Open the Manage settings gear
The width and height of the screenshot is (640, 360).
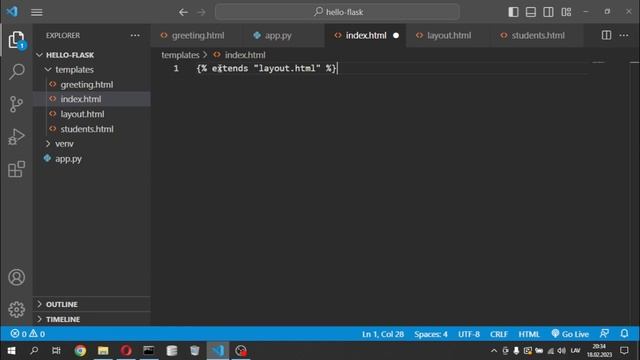click(x=16, y=309)
